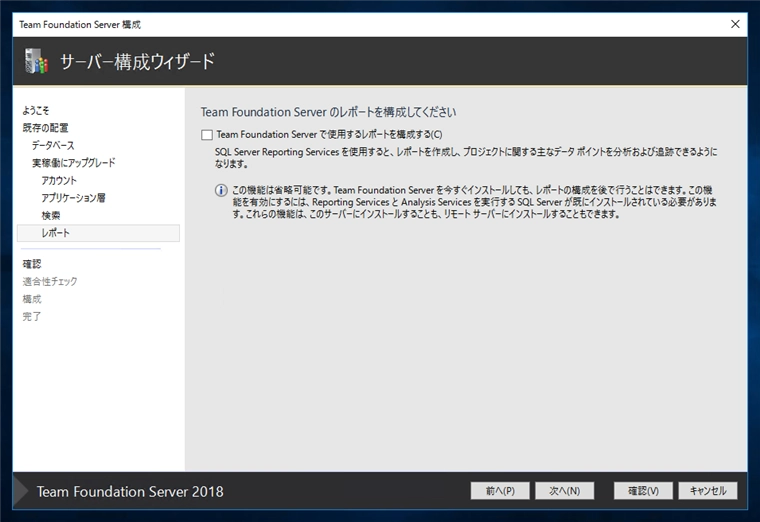Viewport: 760px width, 522px height.
Task: Click the grayed 構成 step label
Action: [32, 299]
